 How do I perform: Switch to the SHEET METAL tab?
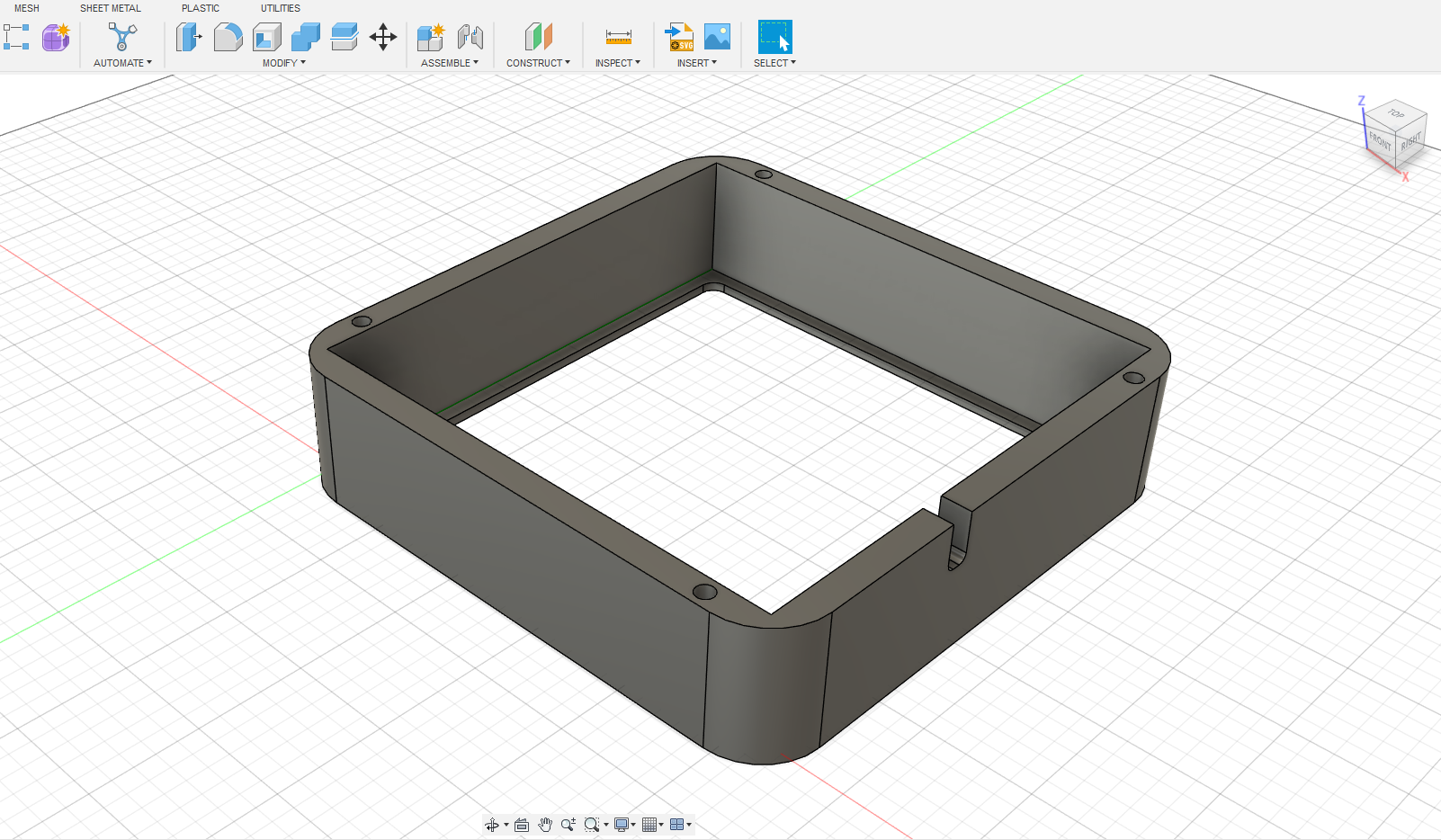click(x=111, y=8)
